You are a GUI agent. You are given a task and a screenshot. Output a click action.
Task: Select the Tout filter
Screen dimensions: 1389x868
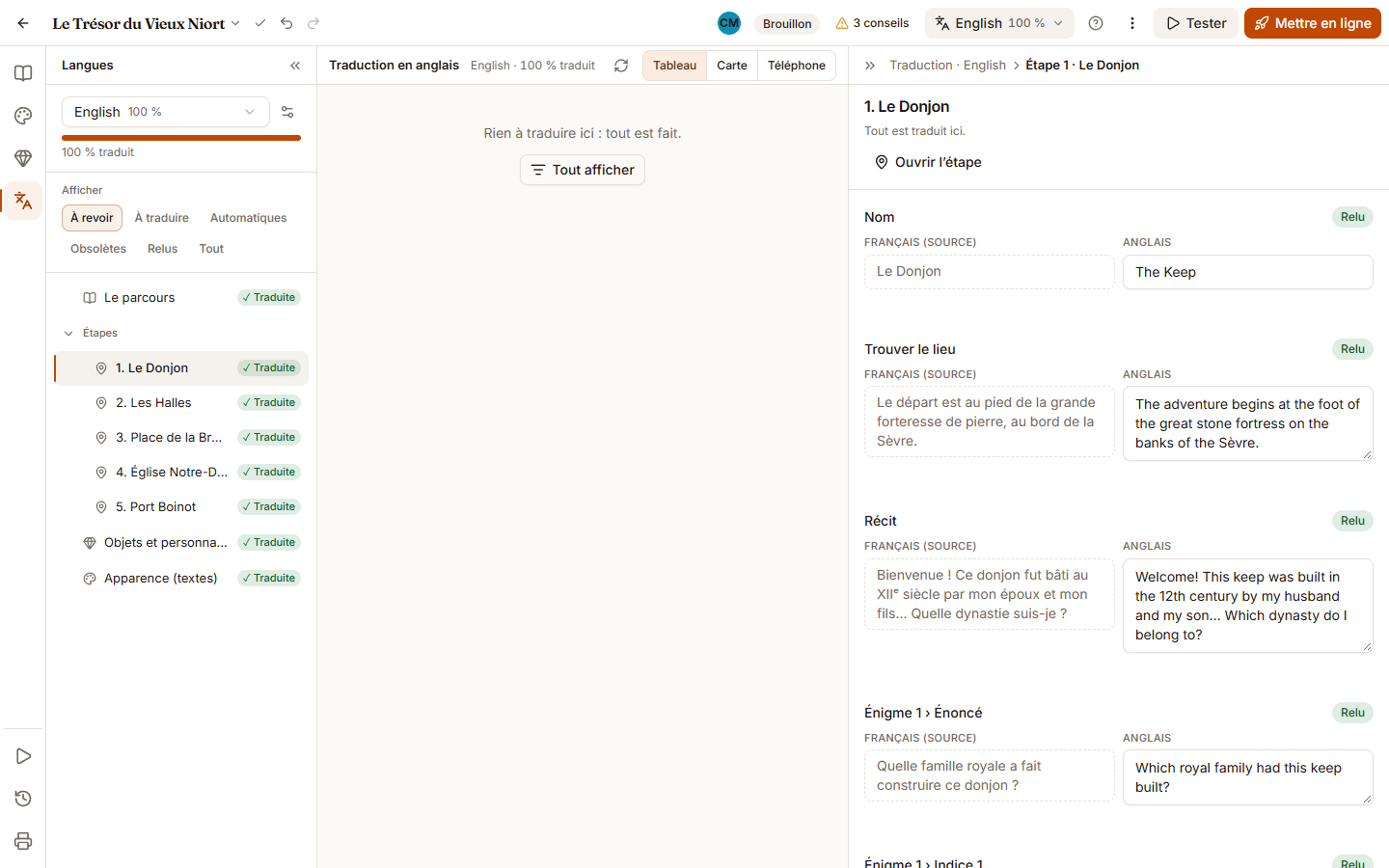tap(211, 249)
